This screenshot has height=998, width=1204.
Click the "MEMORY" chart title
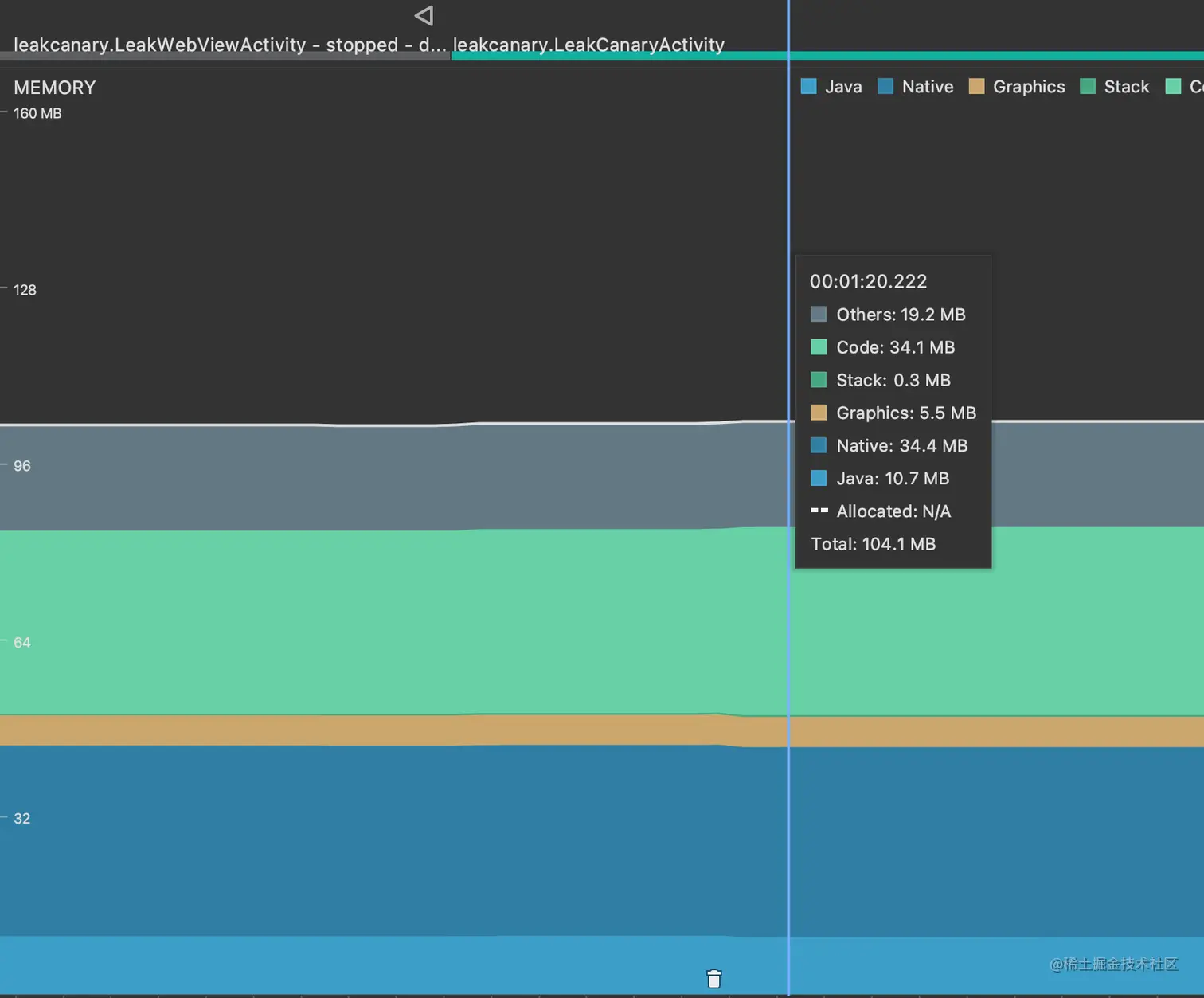click(x=54, y=88)
